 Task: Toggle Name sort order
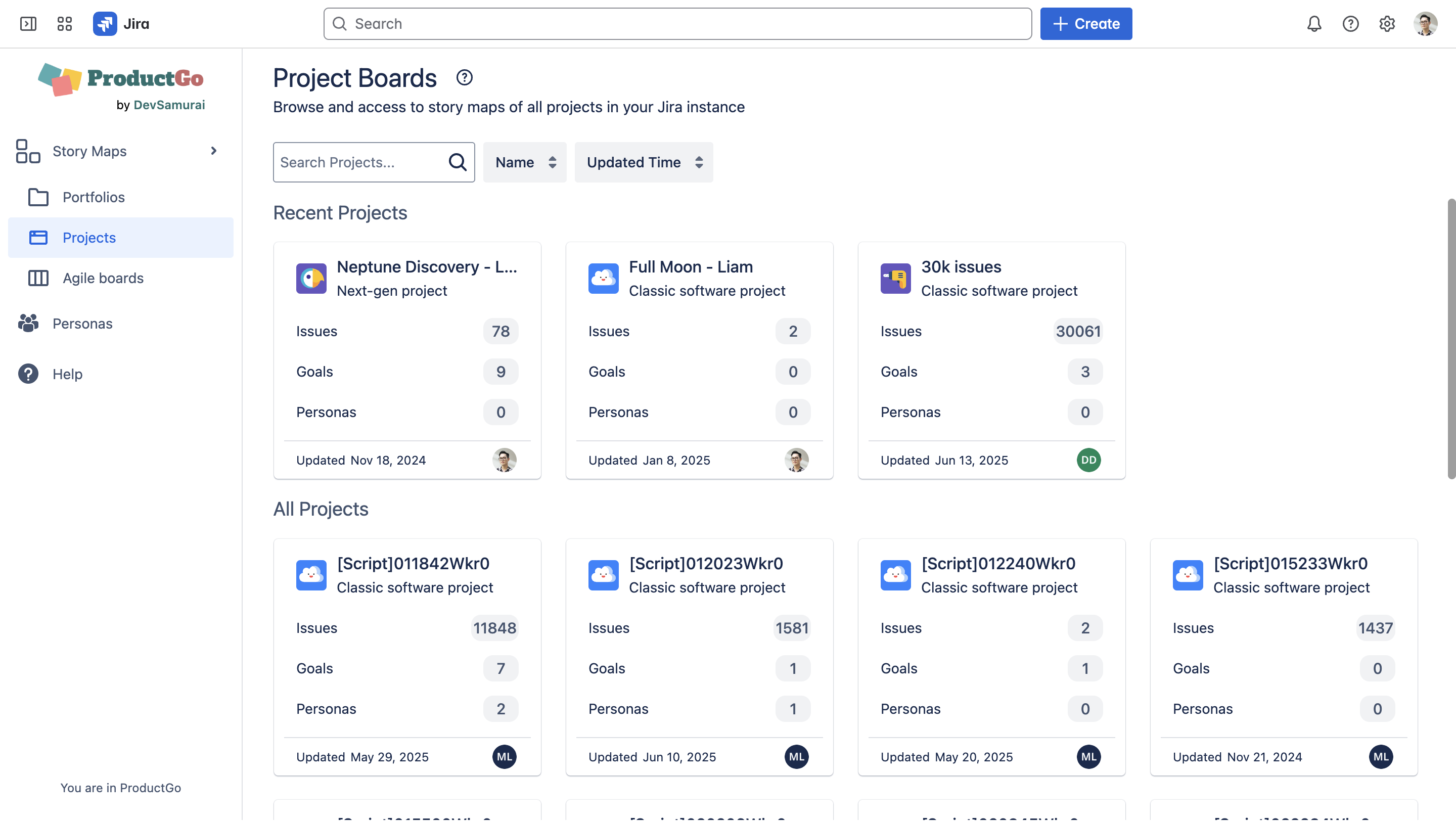[x=525, y=162]
